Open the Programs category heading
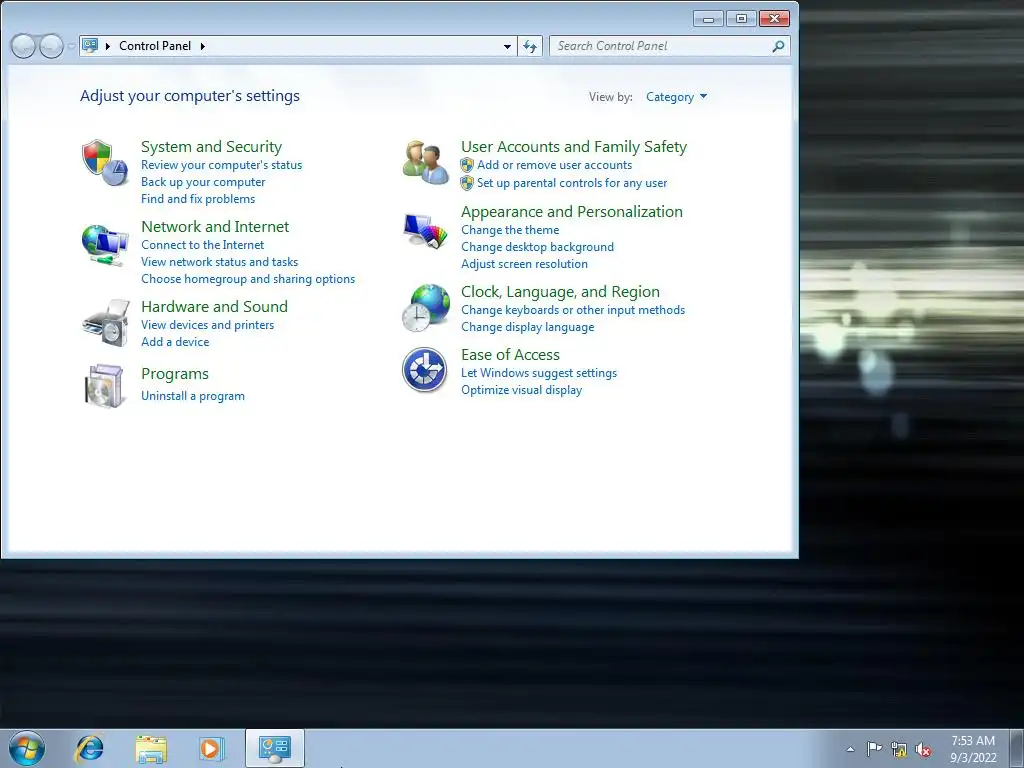This screenshot has width=1024, height=768. click(175, 374)
